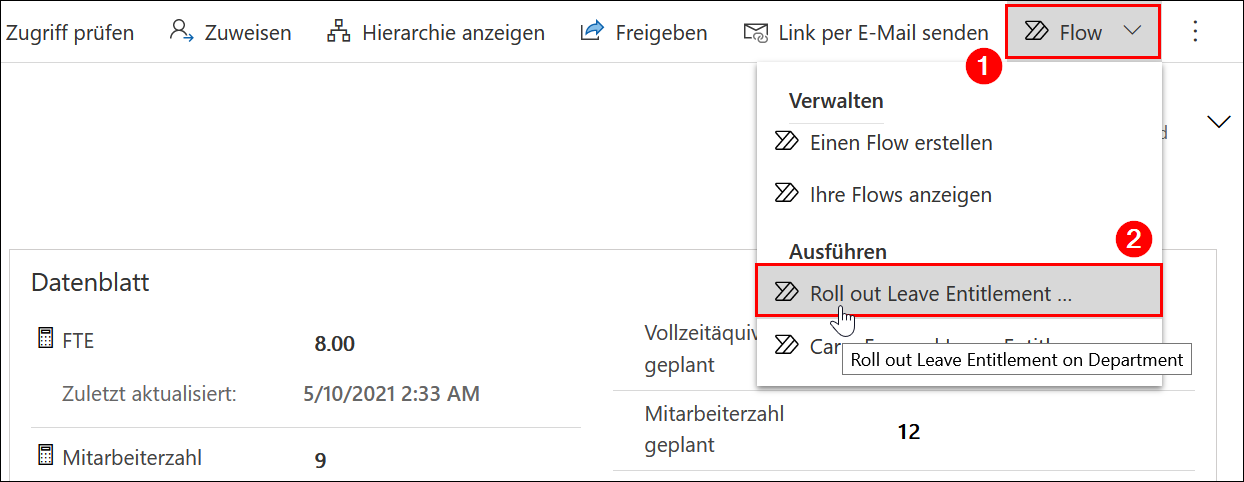This screenshot has height=482, width=1244.
Task: Click the Freigeben share arrow icon
Action: click(x=592, y=31)
